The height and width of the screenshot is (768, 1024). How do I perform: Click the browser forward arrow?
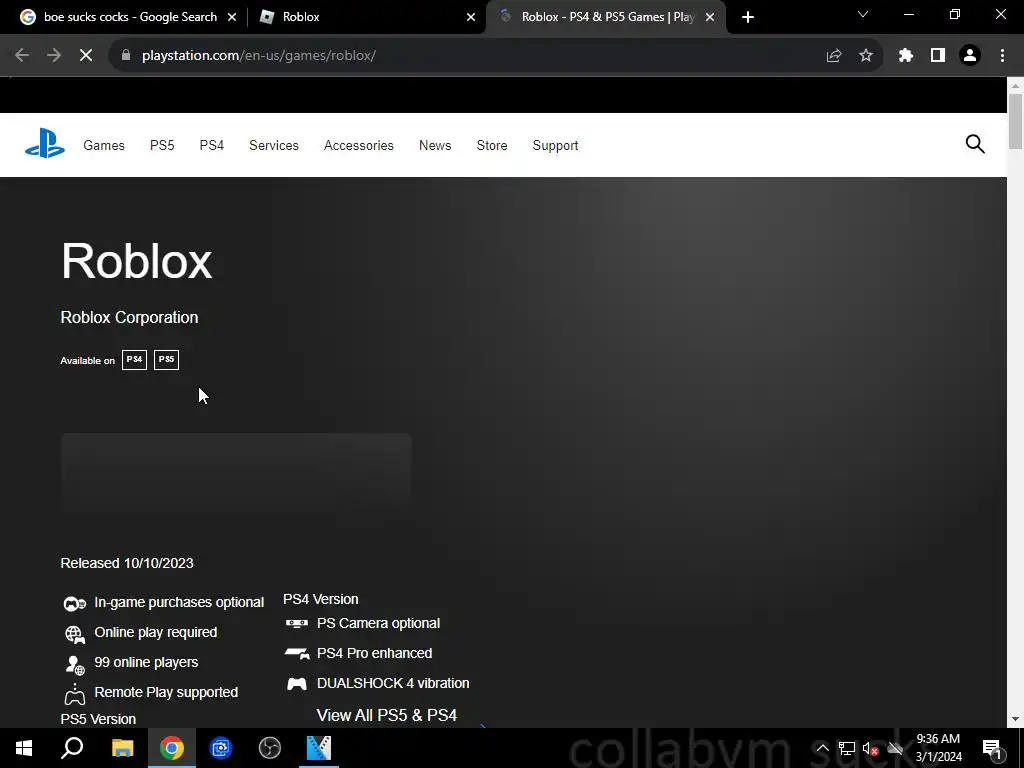coord(54,56)
